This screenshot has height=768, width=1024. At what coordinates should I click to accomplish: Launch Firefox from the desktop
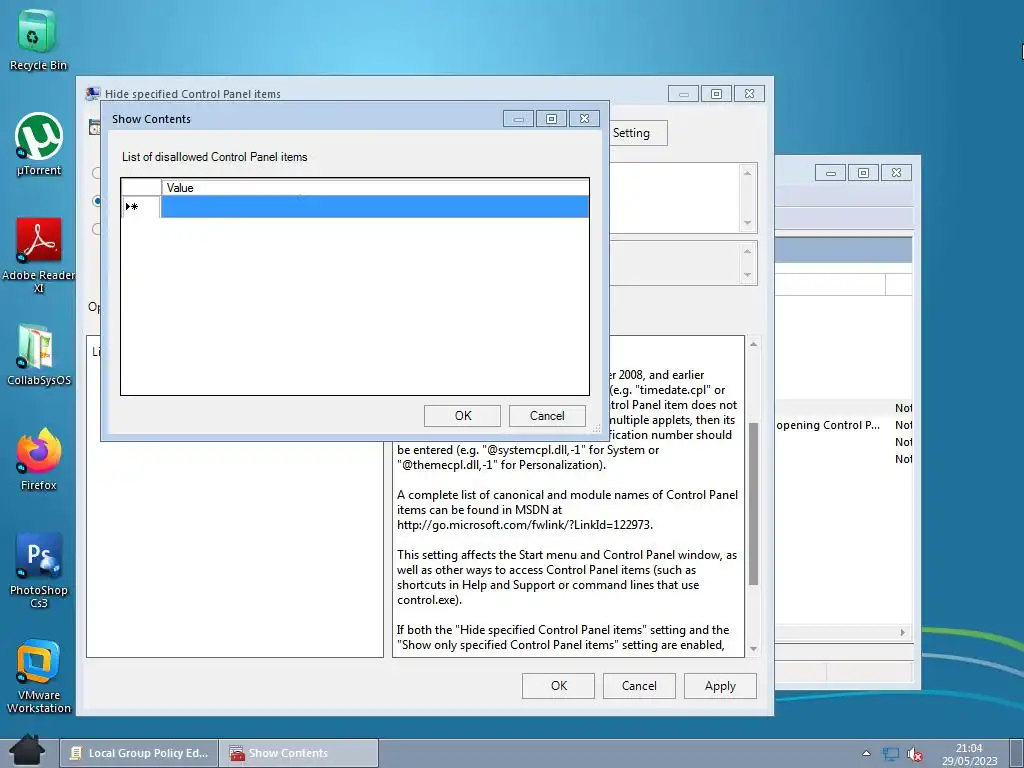tap(39, 459)
